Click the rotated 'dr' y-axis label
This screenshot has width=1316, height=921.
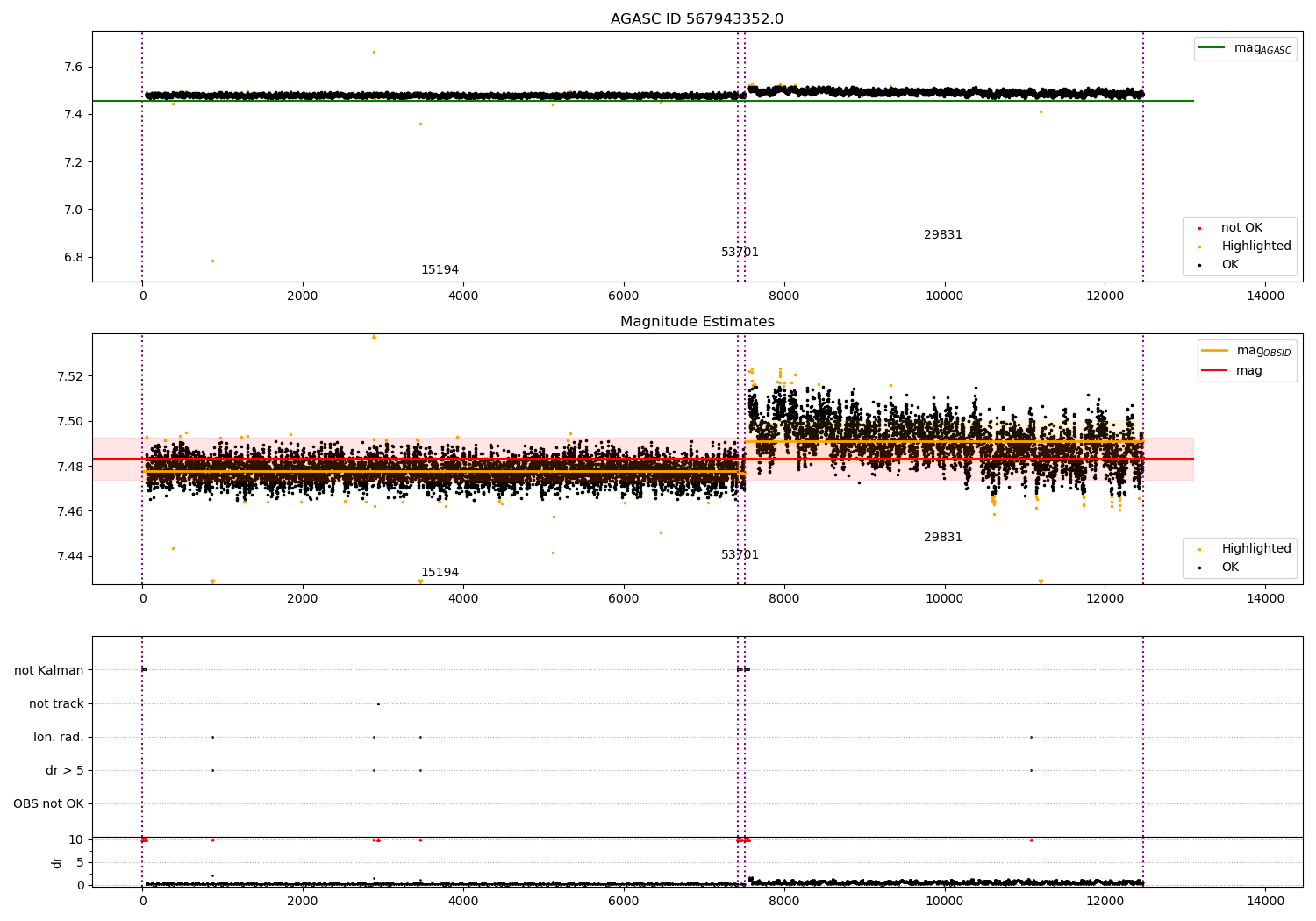click(57, 863)
